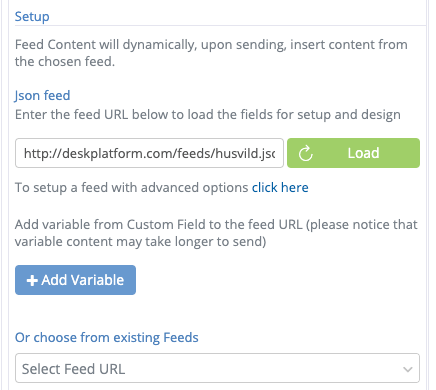Click the 'Enter the feed URL below' instruction text
Image resolution: width=436 pixels, height=390 pixels.
(x=208, y=115)
